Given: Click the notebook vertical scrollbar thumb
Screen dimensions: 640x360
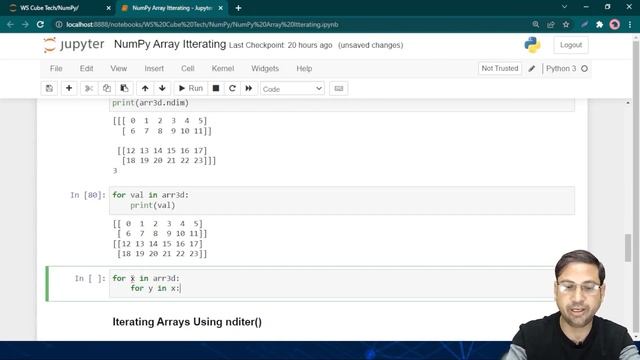Looking at the screenshot, I should tap(628, 248).
